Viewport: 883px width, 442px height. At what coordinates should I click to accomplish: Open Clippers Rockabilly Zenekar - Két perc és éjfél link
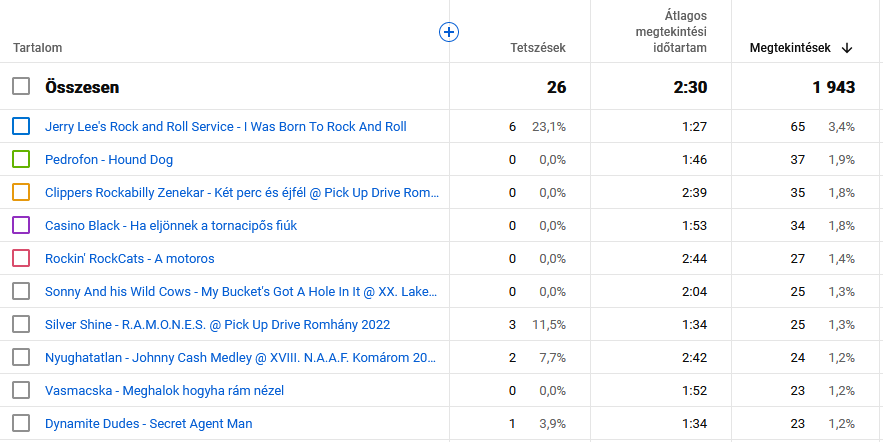(x=242, y=193)
